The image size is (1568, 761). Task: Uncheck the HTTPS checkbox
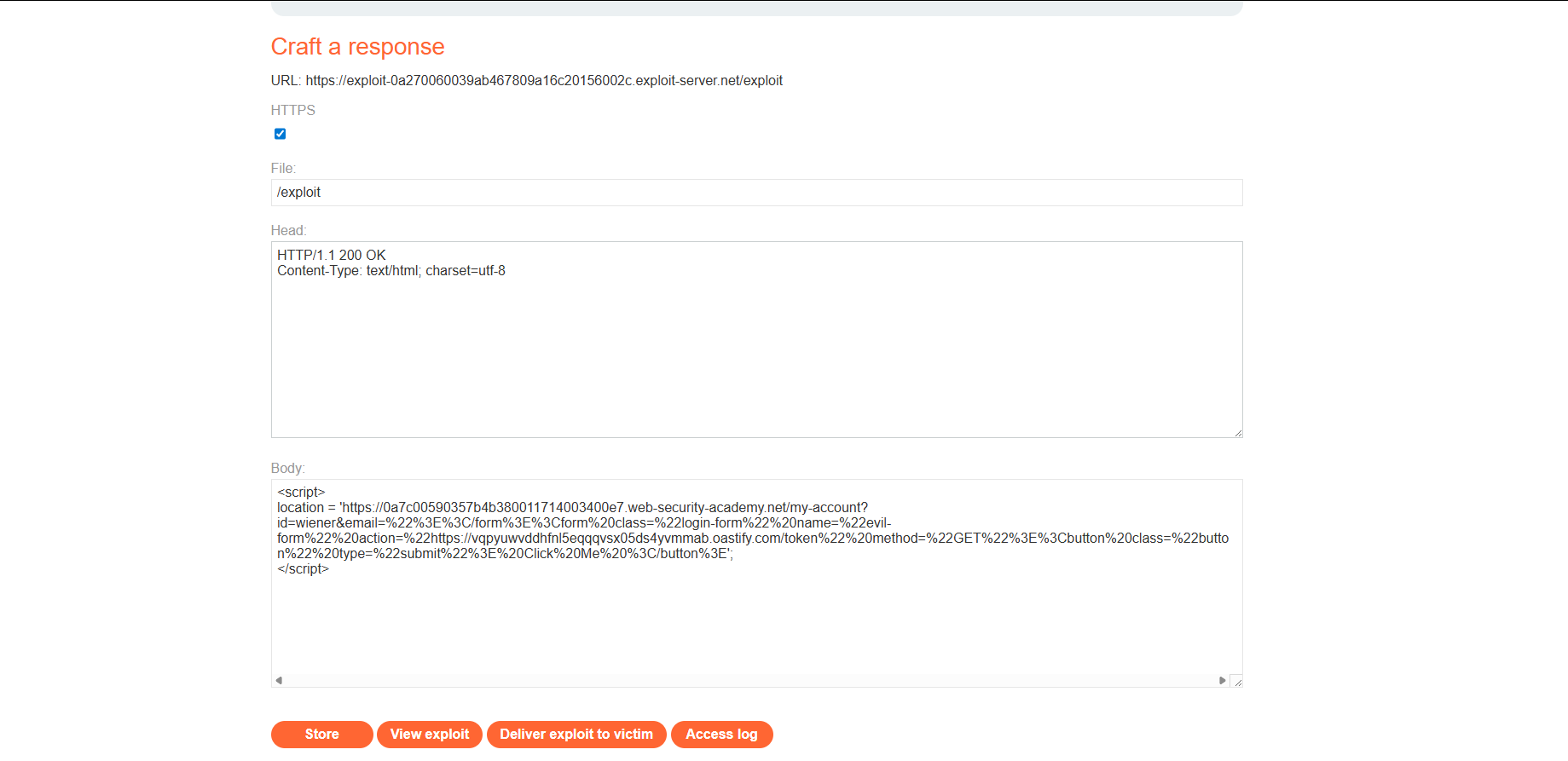coord(280,134)
